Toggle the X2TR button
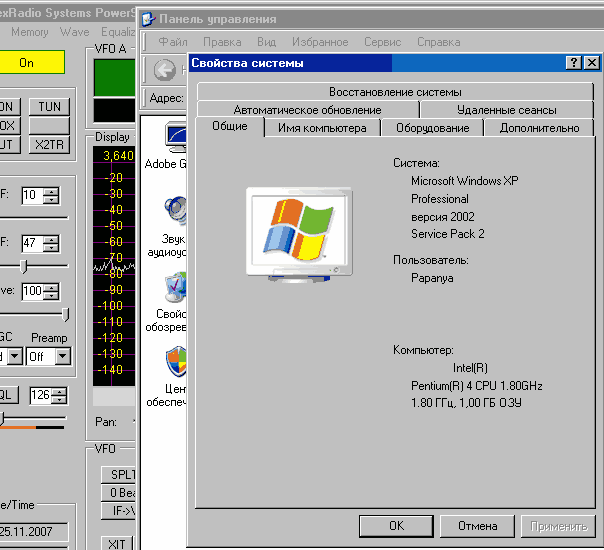The height and width of the screenshot is (550, 604). click(x=48, y=145)
